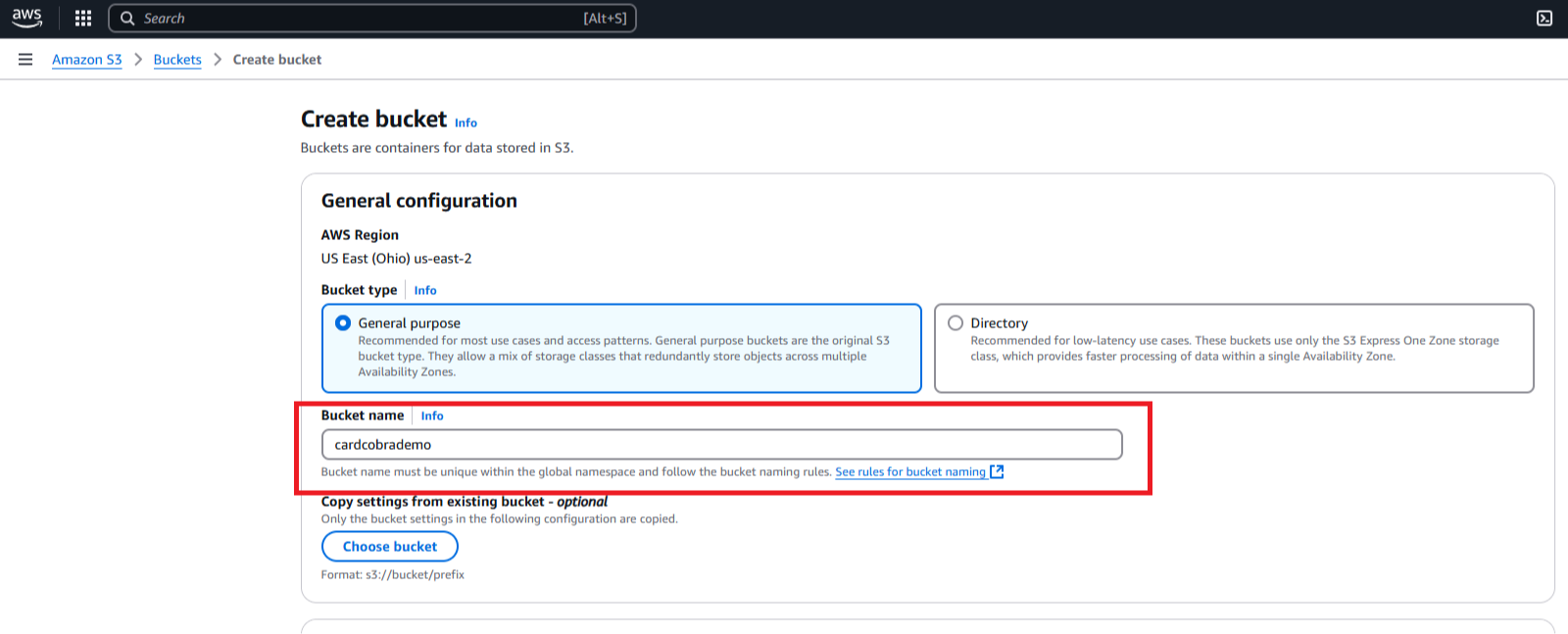The width and height of the screenshot is (1568, 634).
Task: Click the Bucket name input field
Action: [721, 444]
